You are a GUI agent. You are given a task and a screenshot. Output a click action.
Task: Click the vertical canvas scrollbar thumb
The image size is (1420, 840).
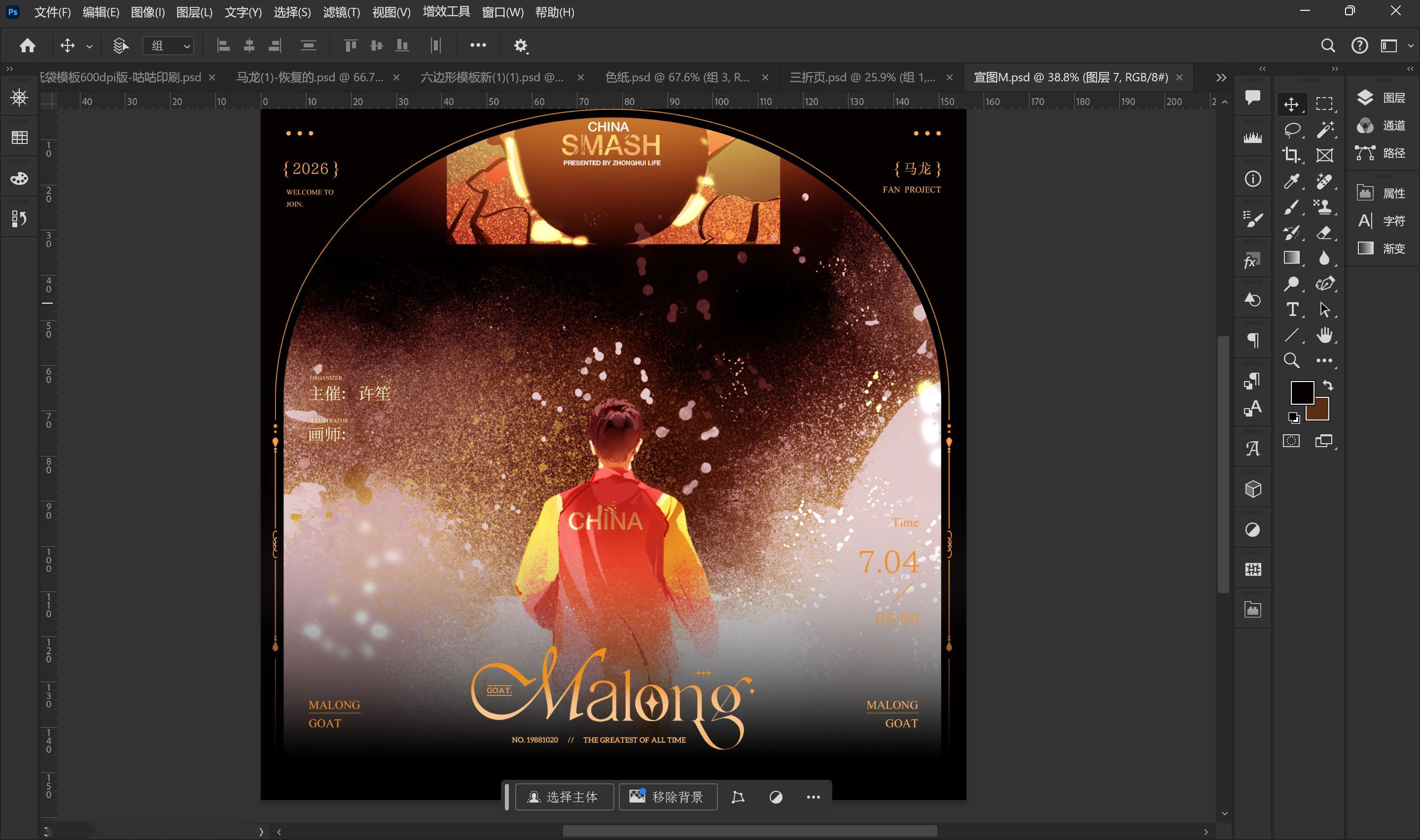tap(1223, 464)
